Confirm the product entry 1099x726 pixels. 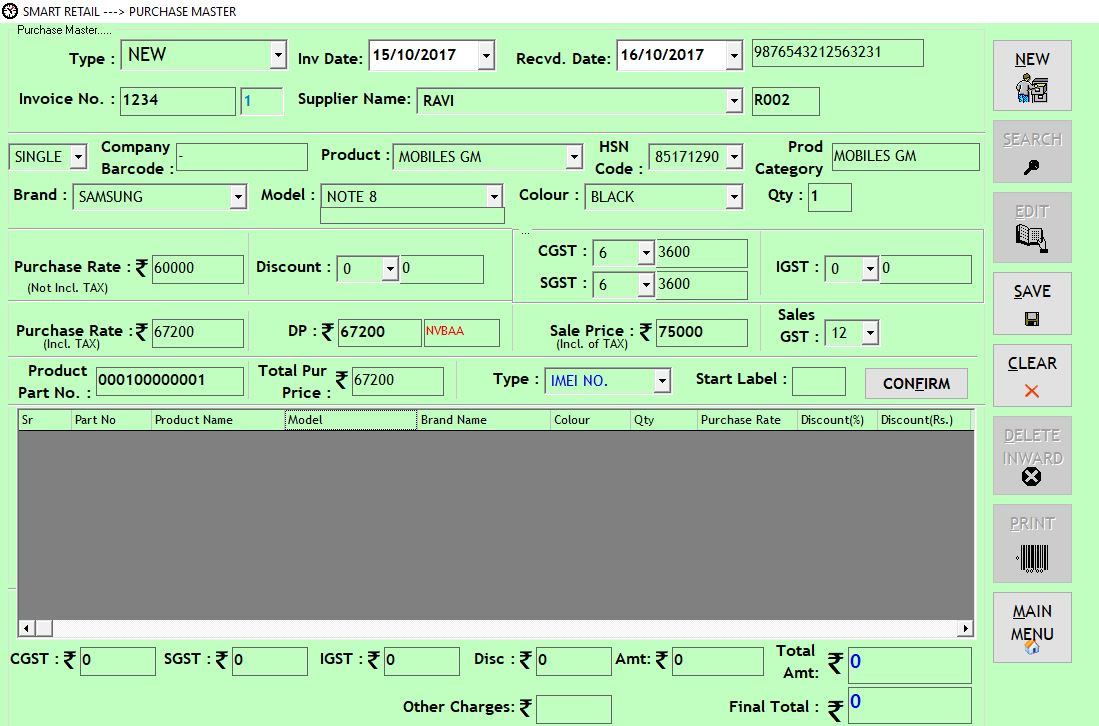[916, 383]
